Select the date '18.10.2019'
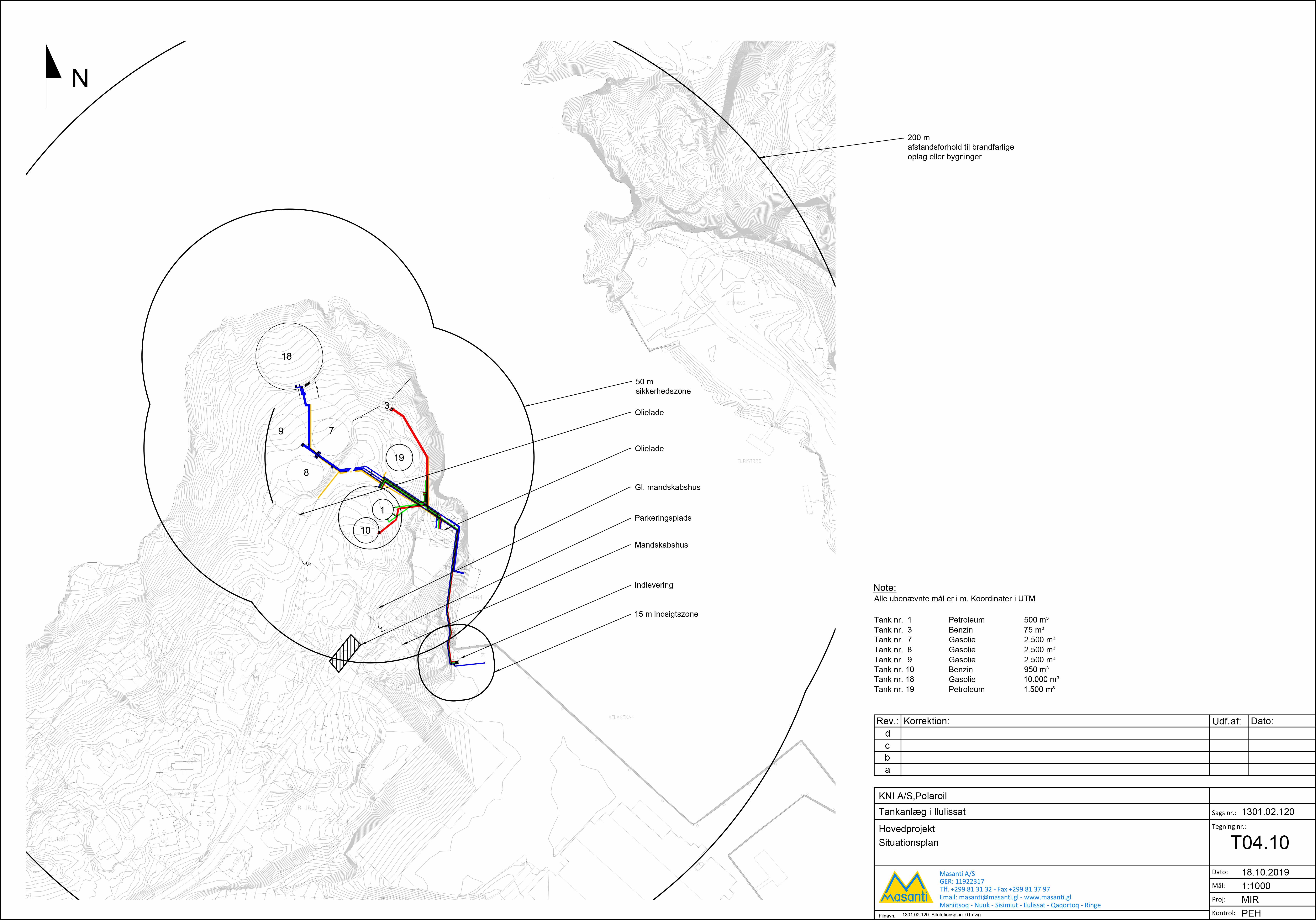This screenshot has width=1316, height=920. [x=1266, y=872]
